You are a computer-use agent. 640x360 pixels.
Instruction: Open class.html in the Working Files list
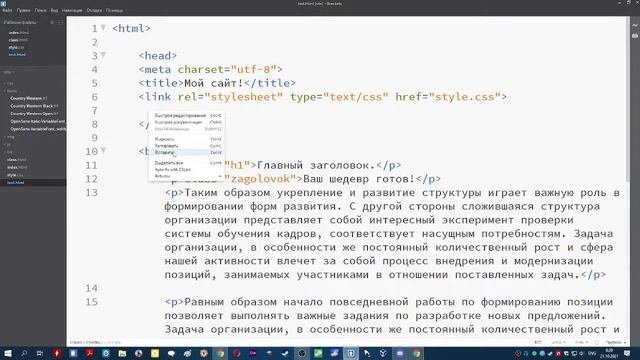coord(19,40)
